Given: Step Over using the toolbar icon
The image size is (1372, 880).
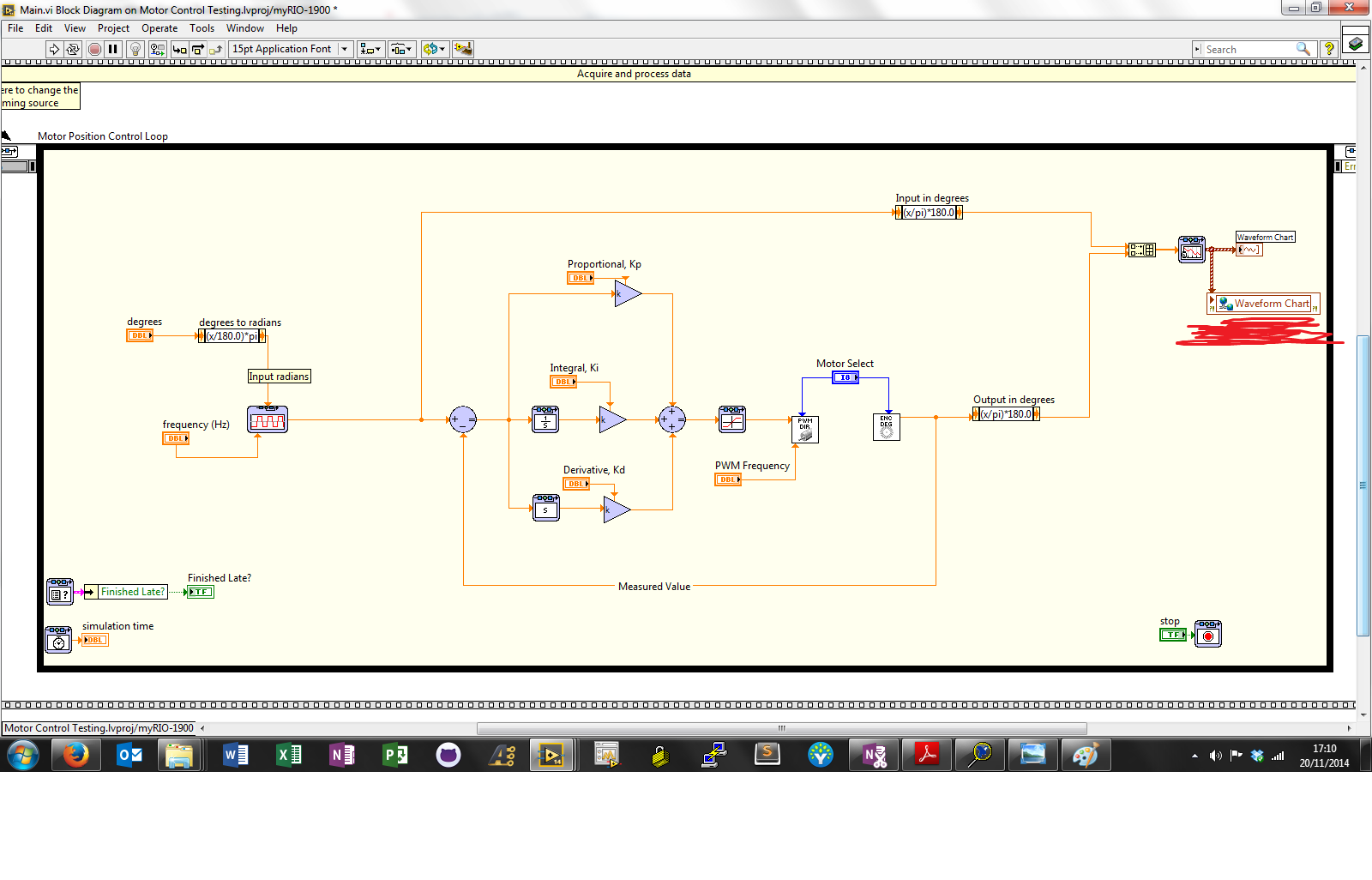Looking at the screenshot, I should 197,49.
